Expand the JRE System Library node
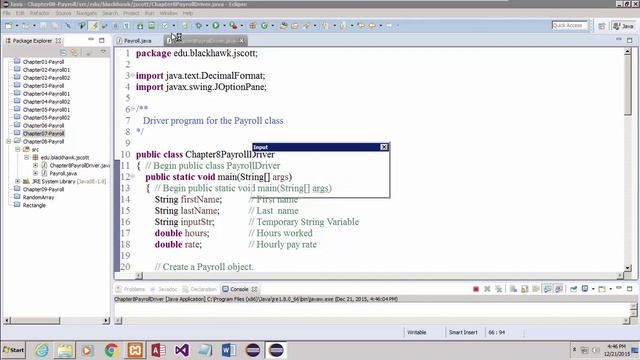 (18, 181)
